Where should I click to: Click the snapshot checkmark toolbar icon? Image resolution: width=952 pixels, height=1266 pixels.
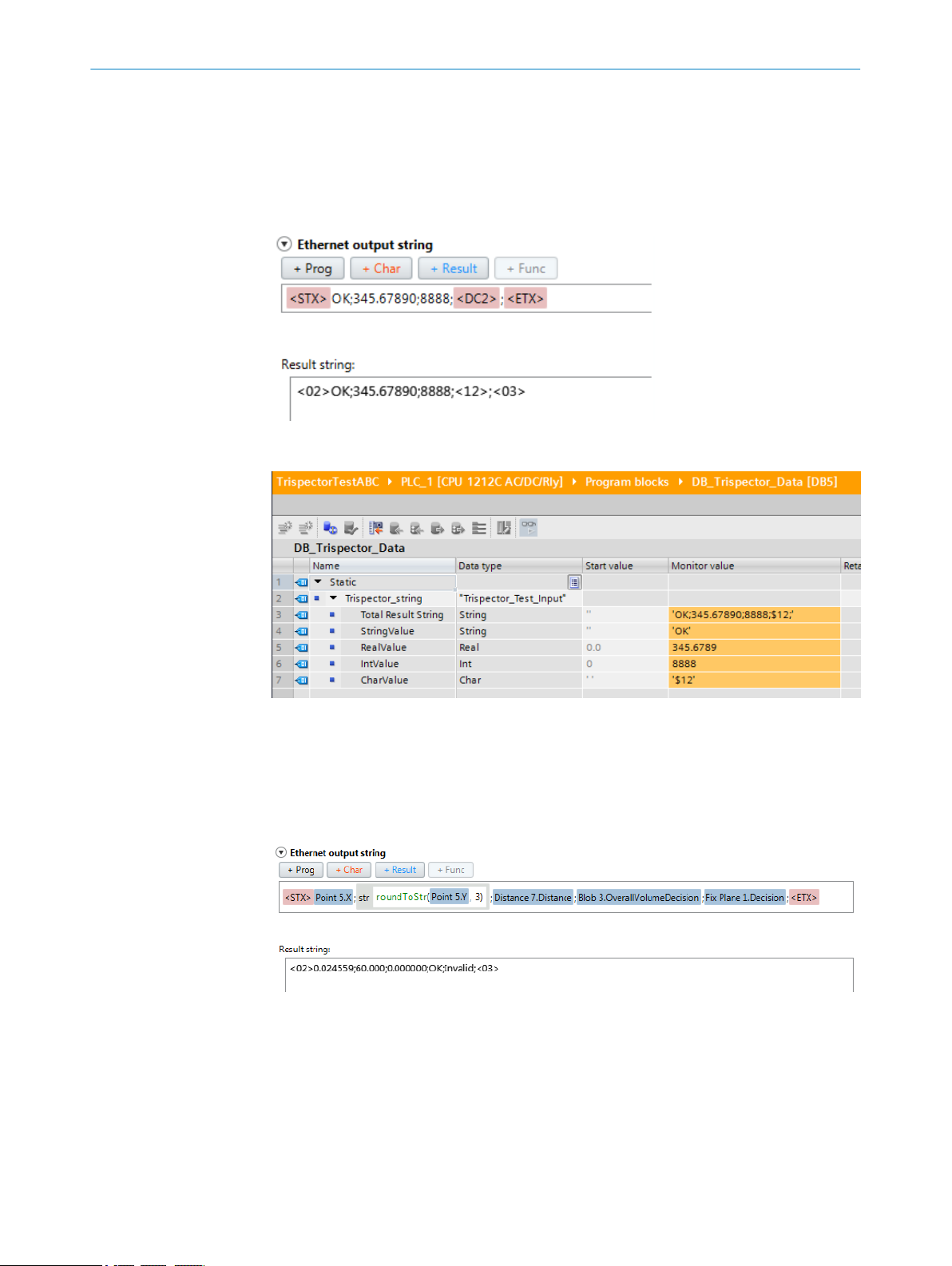click(x=351, y=528)
